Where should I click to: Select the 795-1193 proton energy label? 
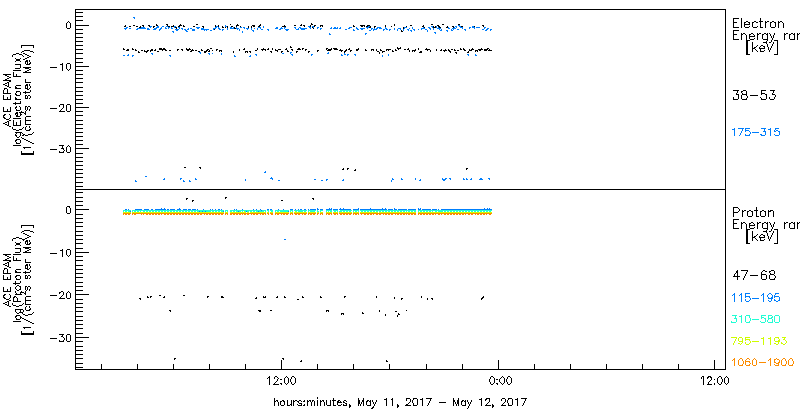click(x=759, y=341)
